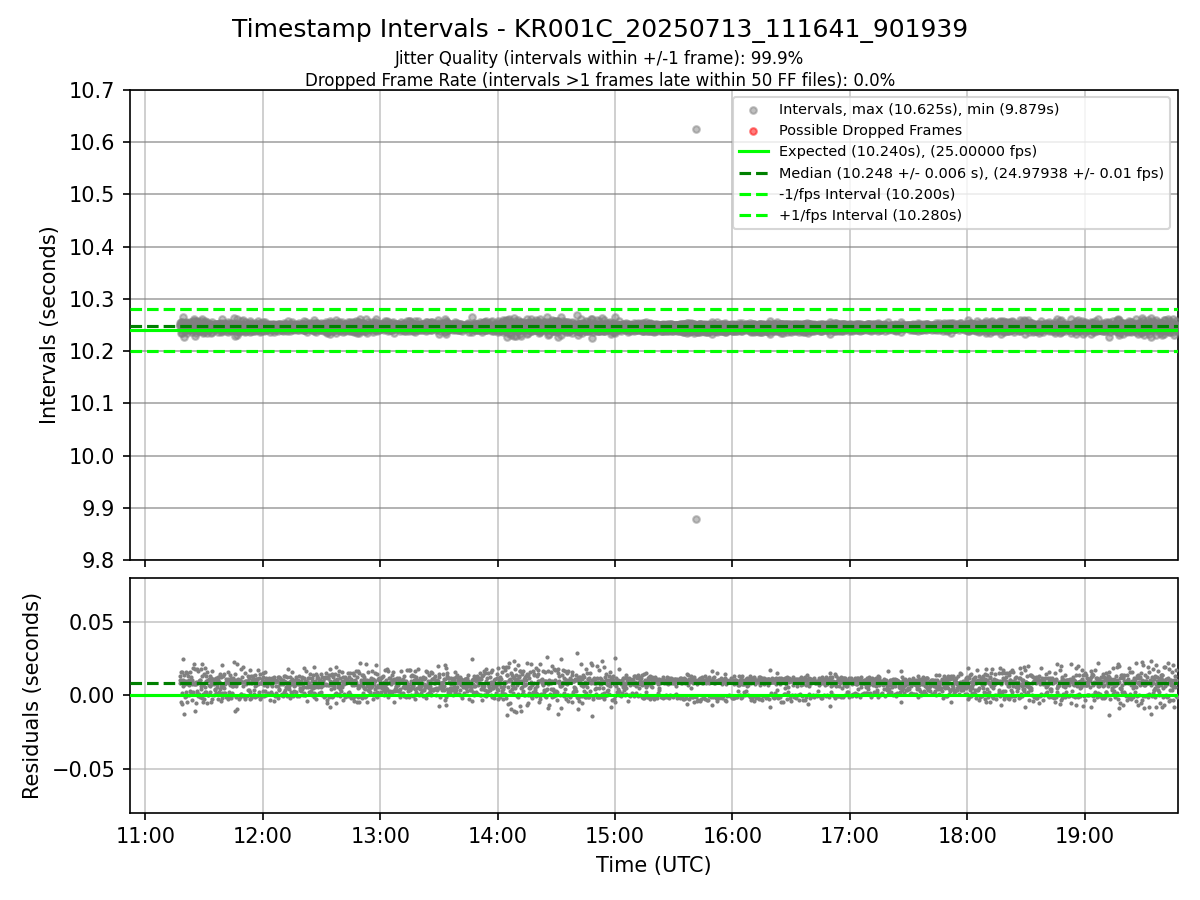Click the 'Residuals (seconds)' y-axis label

pyautogui.click(x=32, y=696)
